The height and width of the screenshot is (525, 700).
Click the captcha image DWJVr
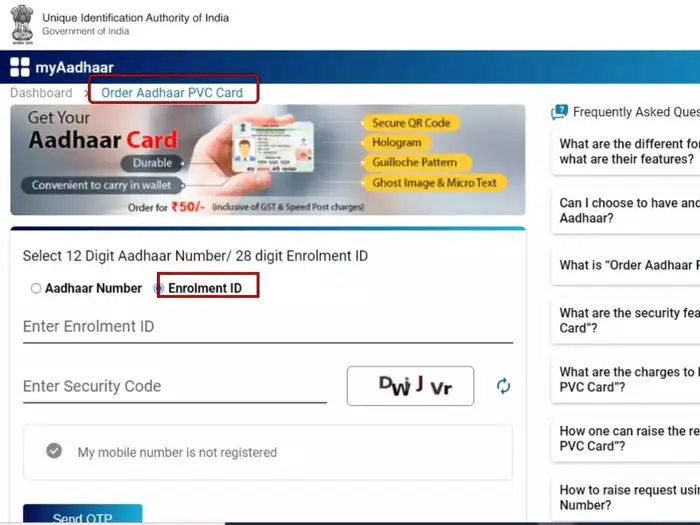[410, 386]
